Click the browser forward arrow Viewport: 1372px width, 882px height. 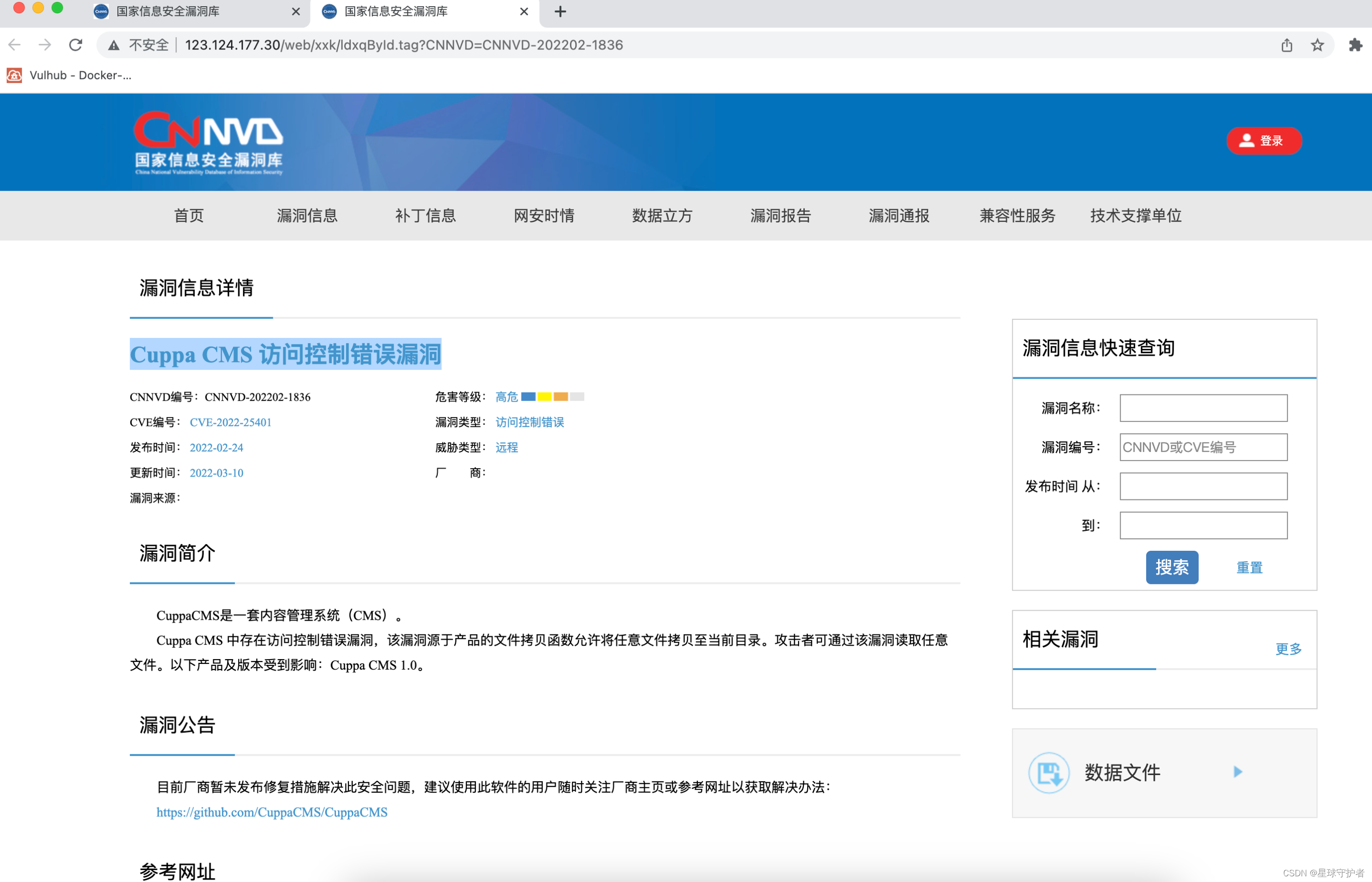(45, 45)
